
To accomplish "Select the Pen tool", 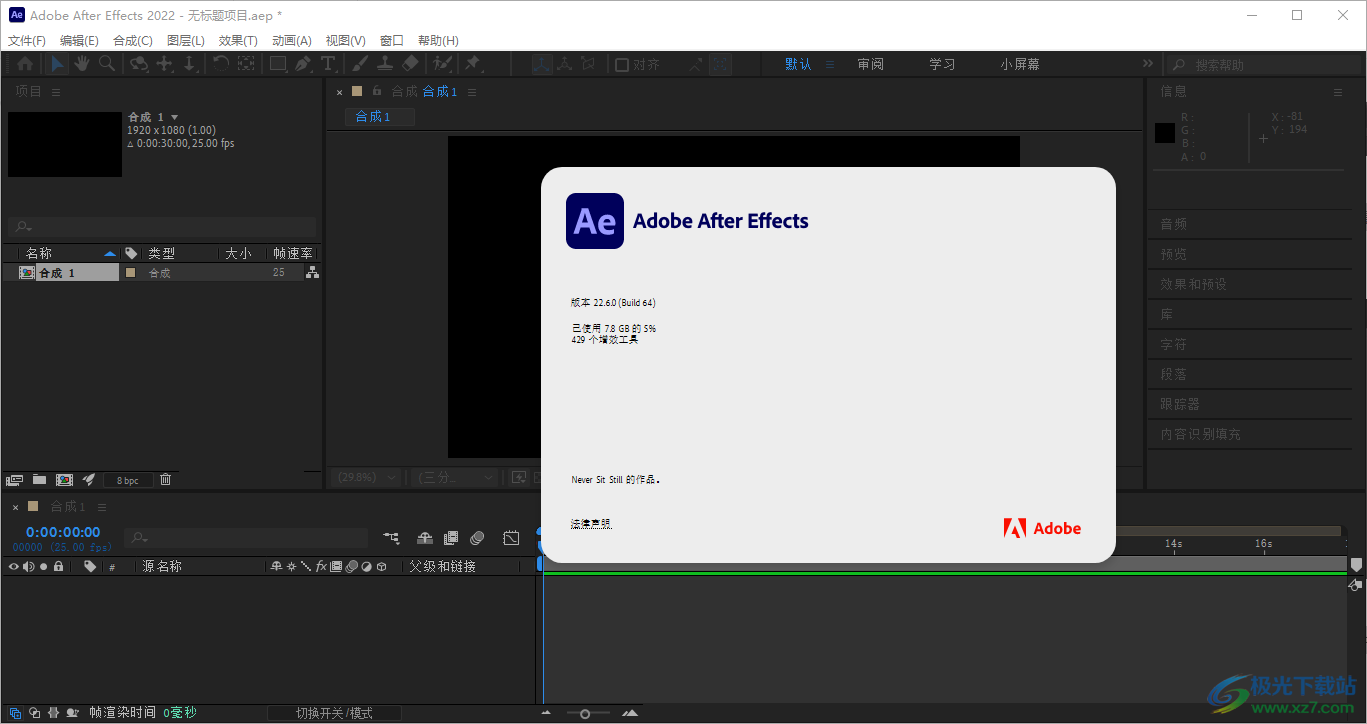I will click(303, 64).
